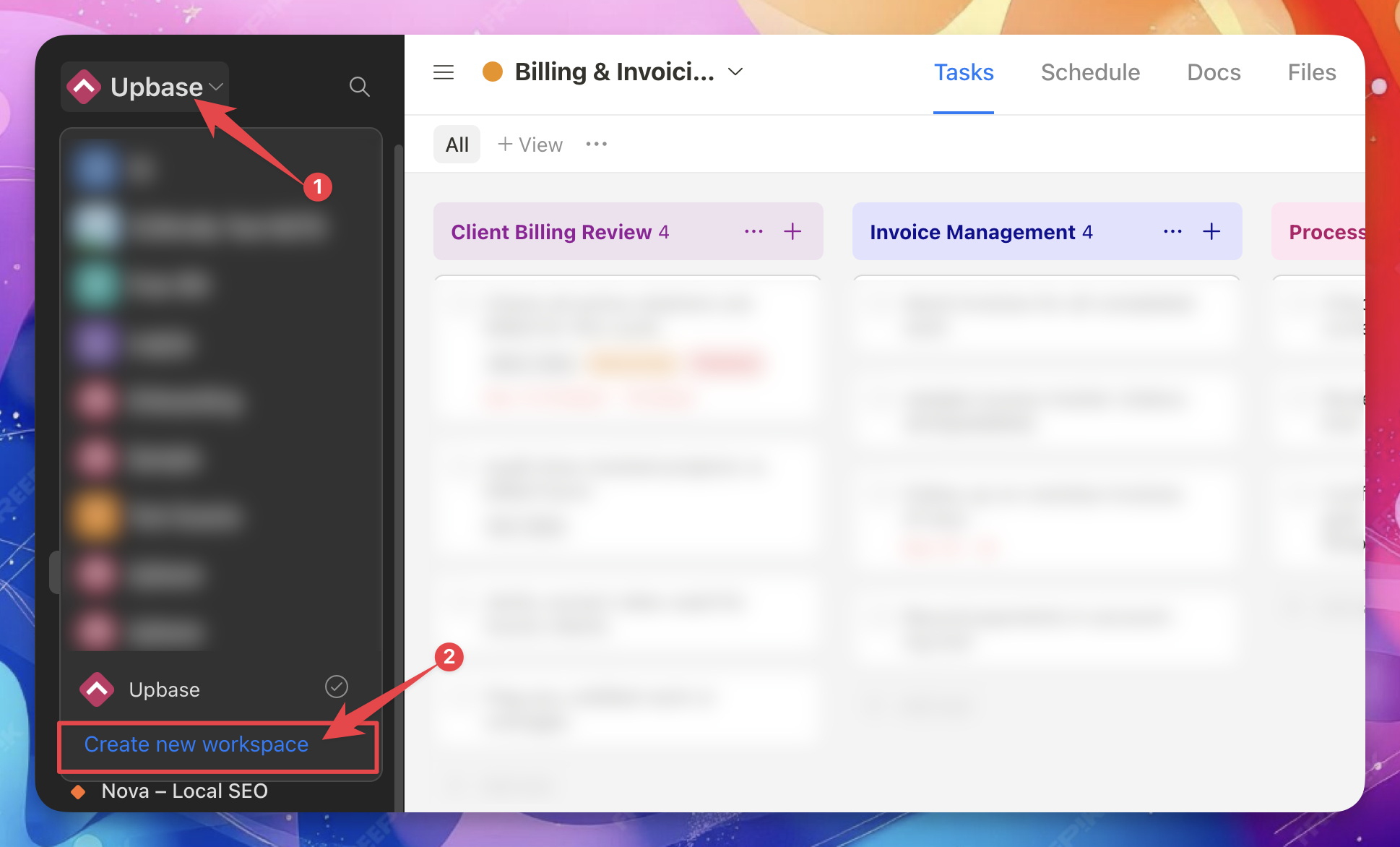Image resolution: width=1400 pixels, height=847 pixels.
Task: Click the orange list color dot
Action: [493, 72]
